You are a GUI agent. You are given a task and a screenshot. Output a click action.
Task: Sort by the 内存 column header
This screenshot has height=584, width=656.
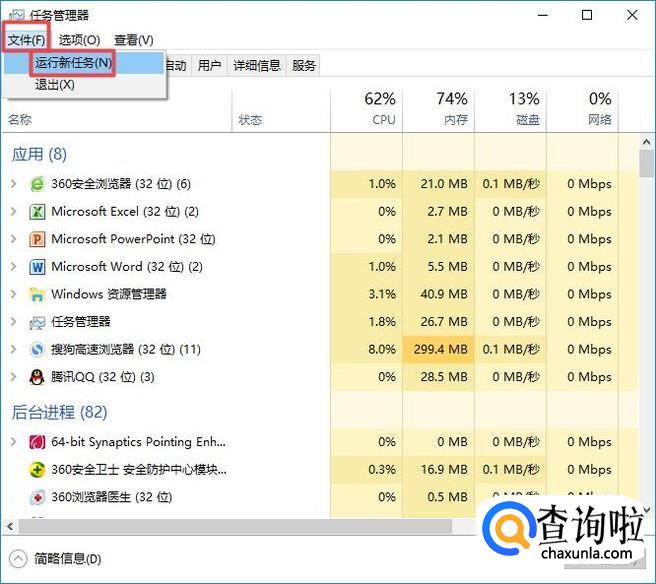click(x=438, y=110)
